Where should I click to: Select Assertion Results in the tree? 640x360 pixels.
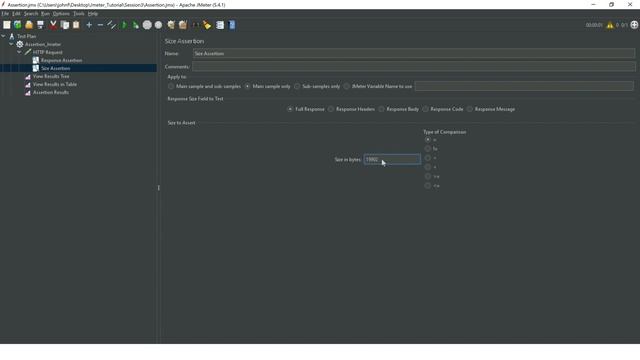51,93
